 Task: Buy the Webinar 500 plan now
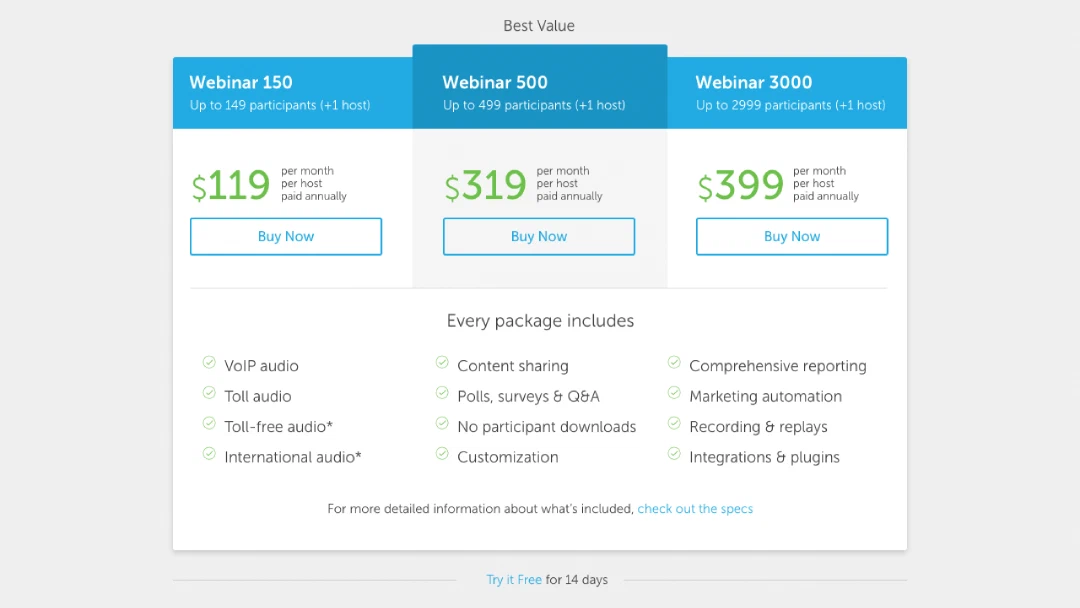[x=539, y=236]
